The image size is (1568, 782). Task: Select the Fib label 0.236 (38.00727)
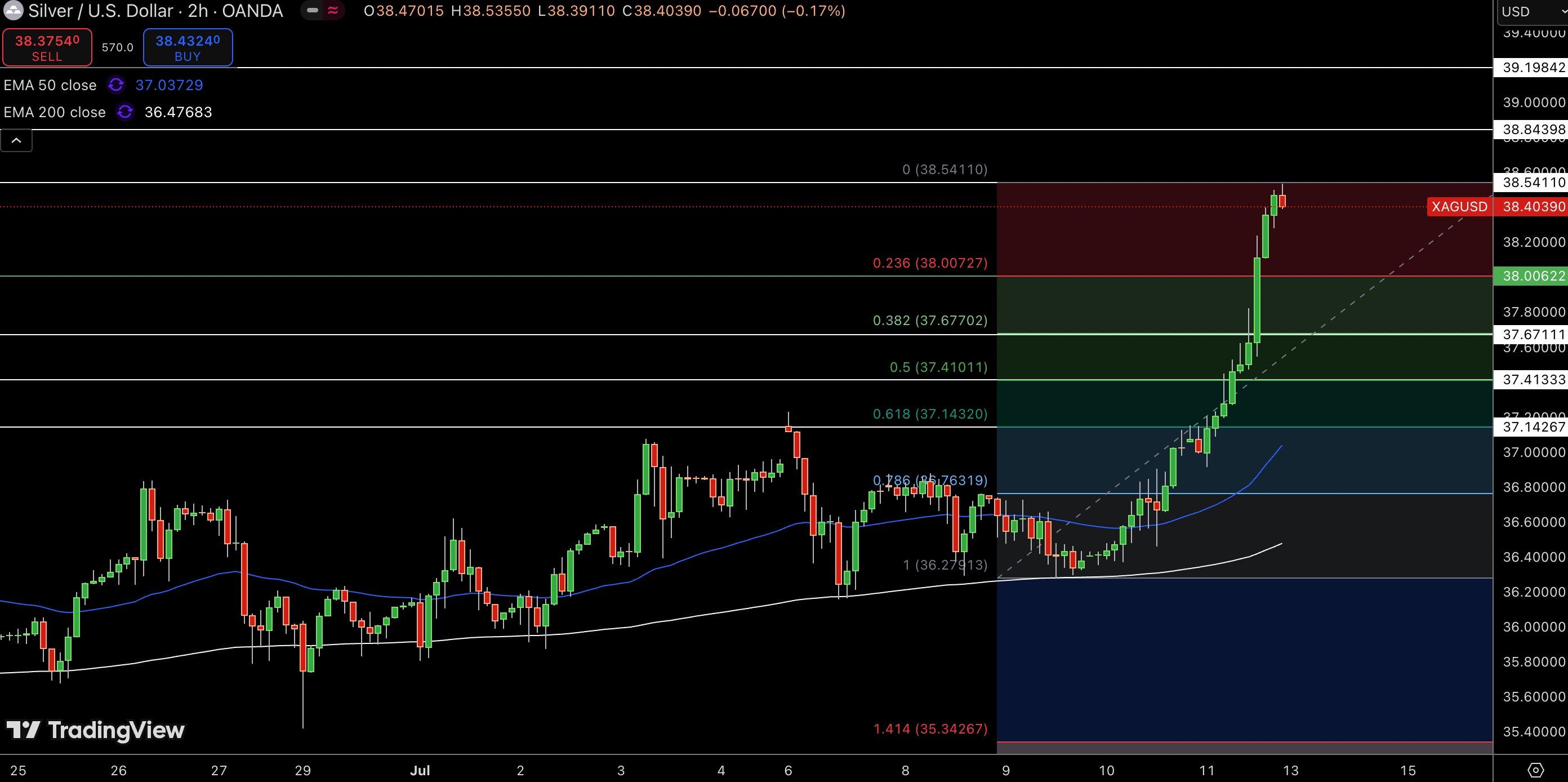pos(930,263)
